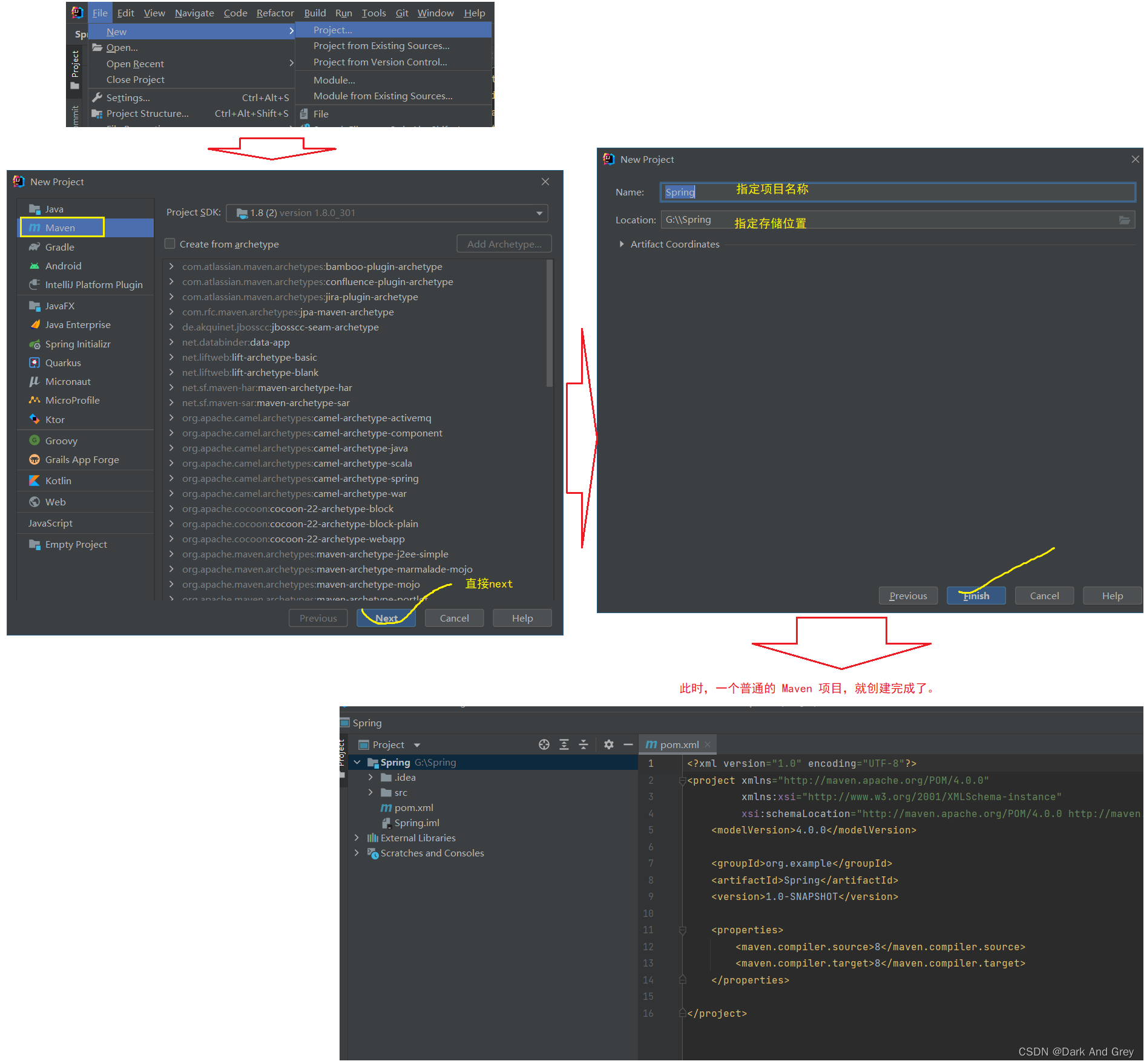The width and height of the screenshot is (1144, 1064).
Task: Click the browse folder icon in Location field
Action: (x=1125, y=220)
